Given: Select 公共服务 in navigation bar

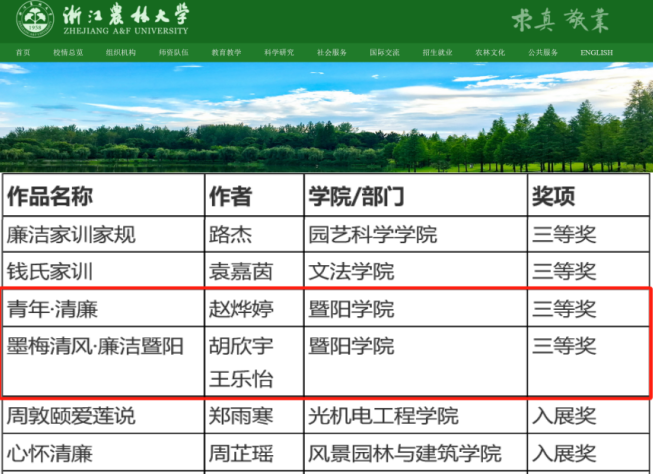Looking at the screenshot, I should coord(543,52).
